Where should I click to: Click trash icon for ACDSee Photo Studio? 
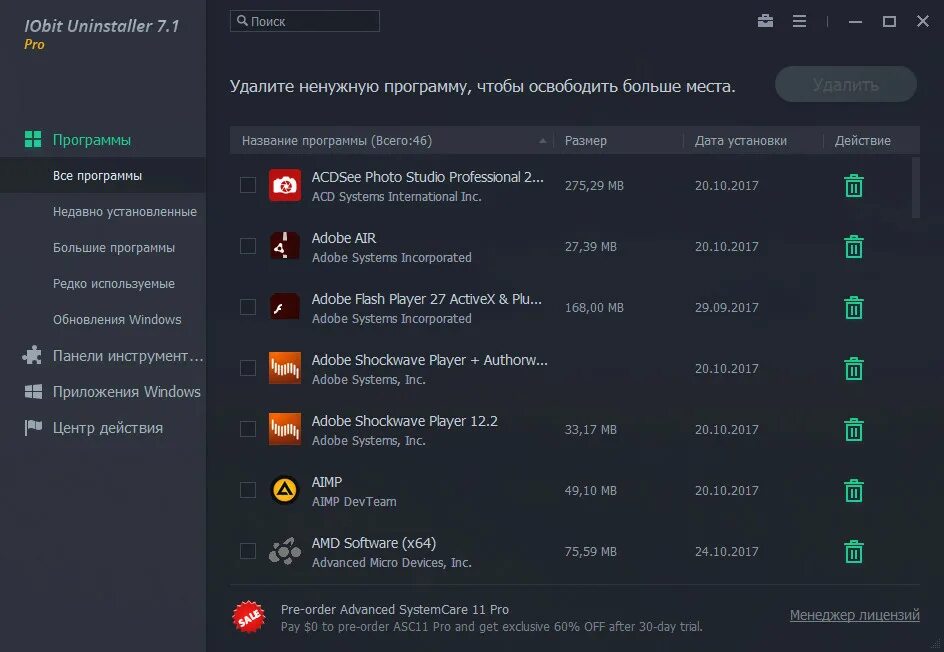(854, 185)
